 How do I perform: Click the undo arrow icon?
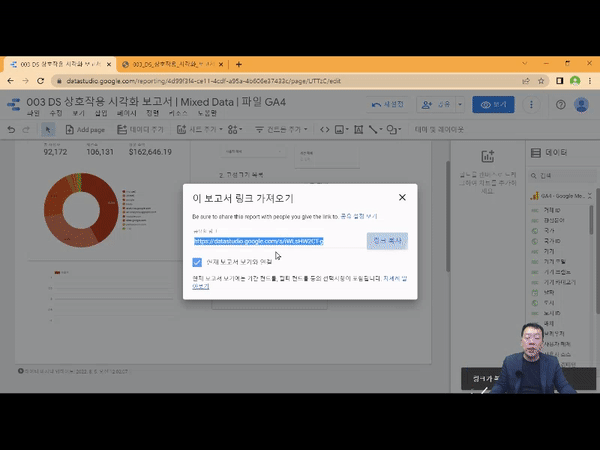click(x=11, y=129)
